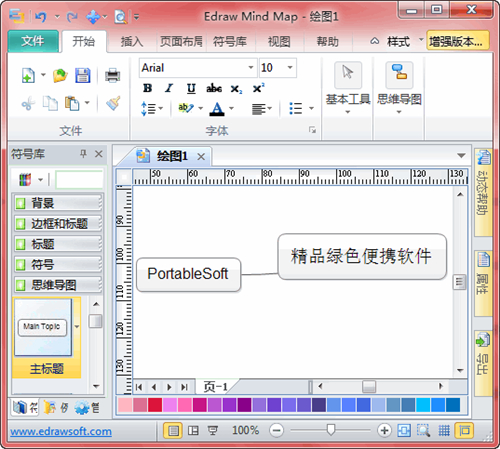
Task: Toggle Italic formatting
Action: 169,88
